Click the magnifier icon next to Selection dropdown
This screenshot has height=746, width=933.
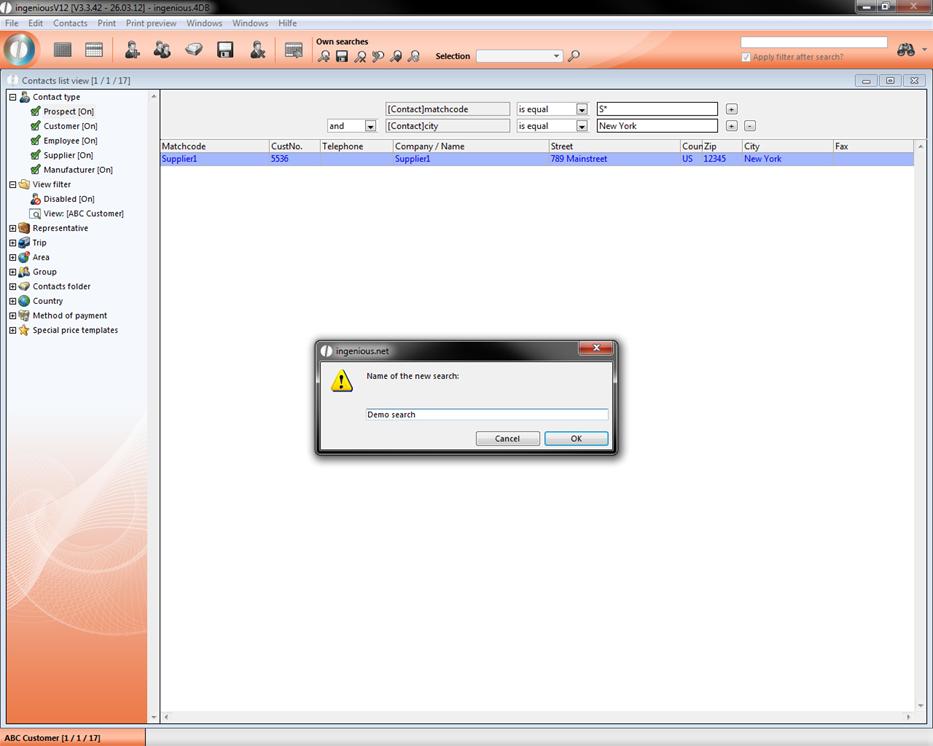coord(574,57)
